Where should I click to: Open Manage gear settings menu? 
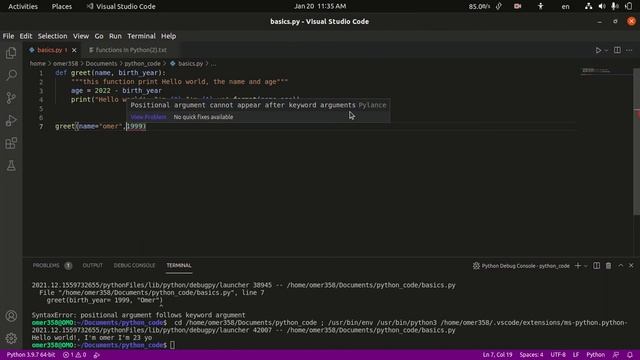(x=11, y=338)
